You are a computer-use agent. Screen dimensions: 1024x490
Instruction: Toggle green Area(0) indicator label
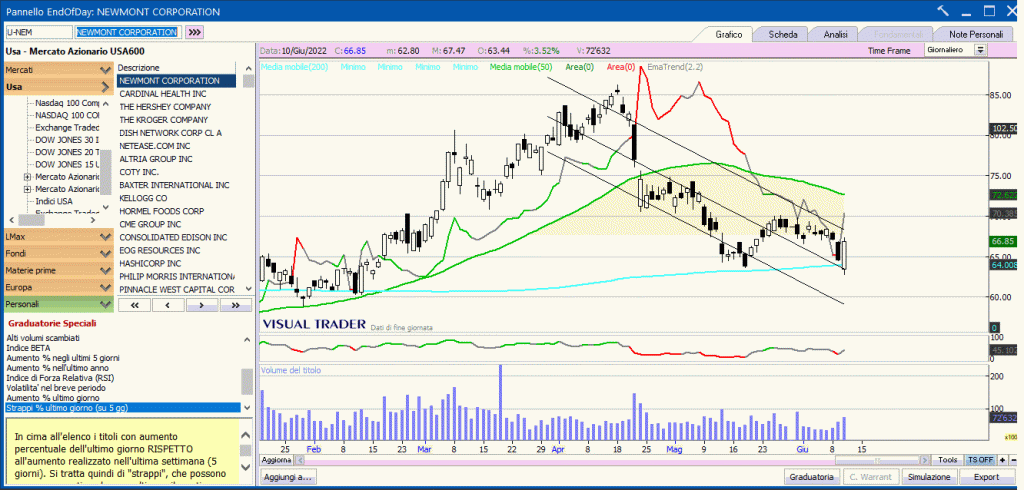click(x=579, y=67)
